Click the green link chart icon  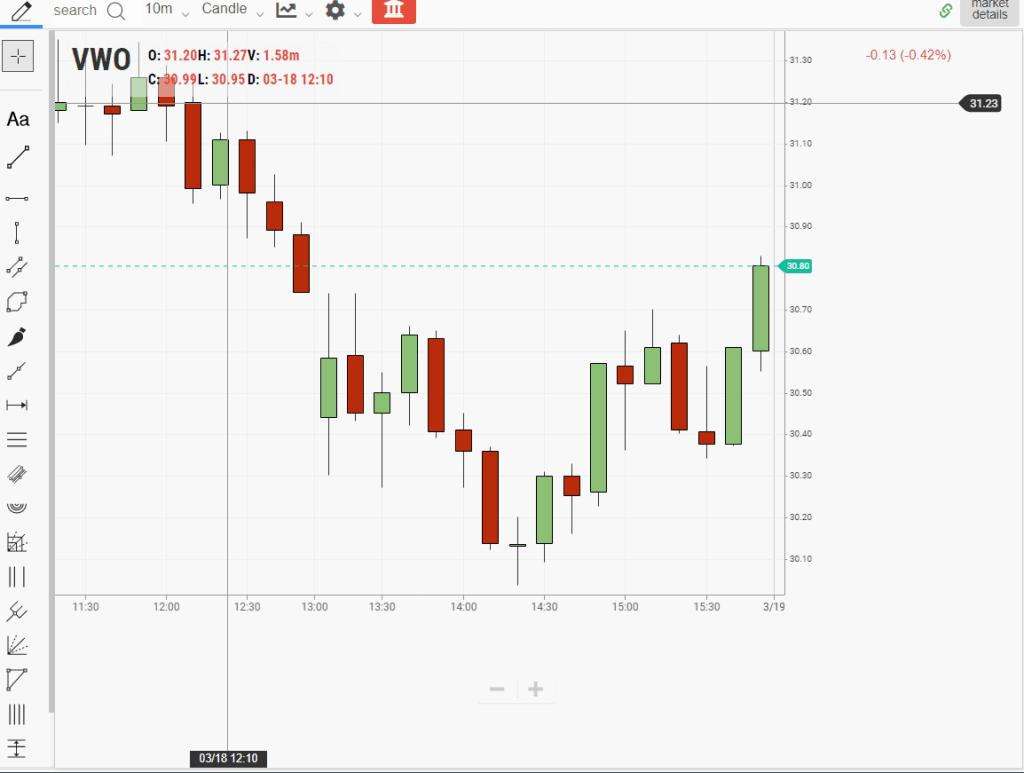945,11
